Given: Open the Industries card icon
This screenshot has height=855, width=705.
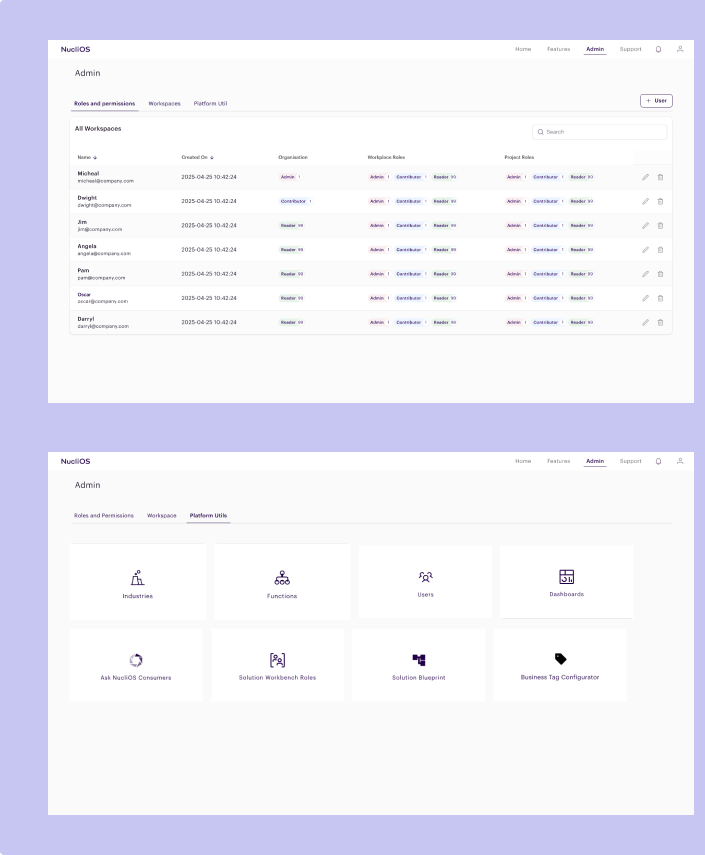Looking at the screenshot, I should click(137, 577).
